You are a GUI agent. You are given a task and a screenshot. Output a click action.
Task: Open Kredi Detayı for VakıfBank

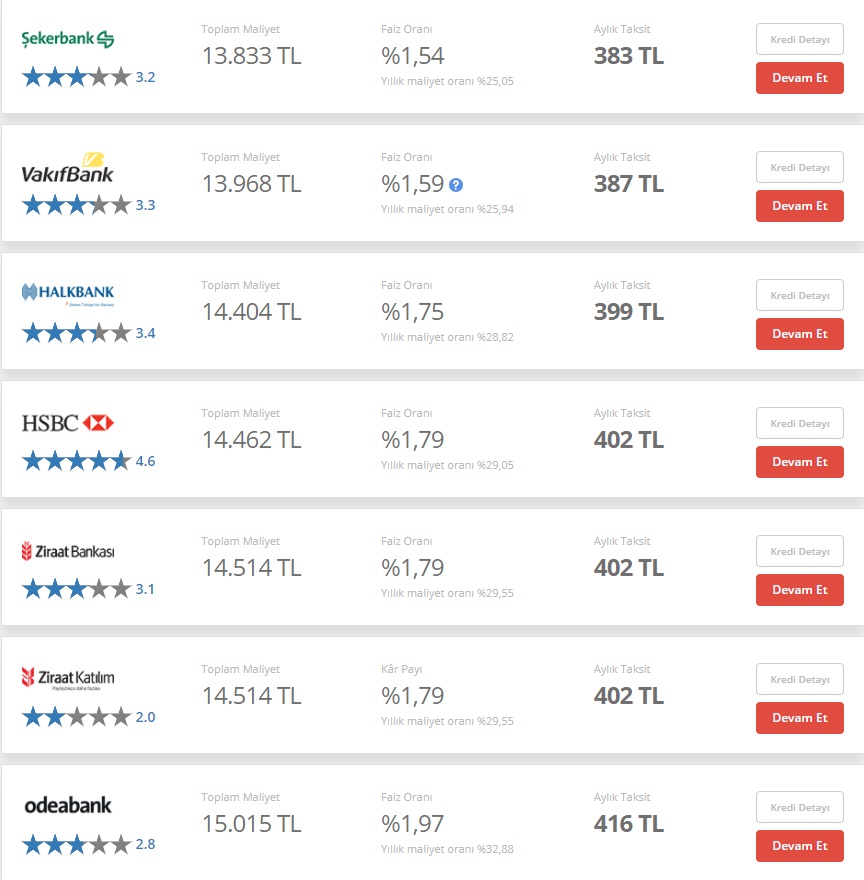click(799, 168)
